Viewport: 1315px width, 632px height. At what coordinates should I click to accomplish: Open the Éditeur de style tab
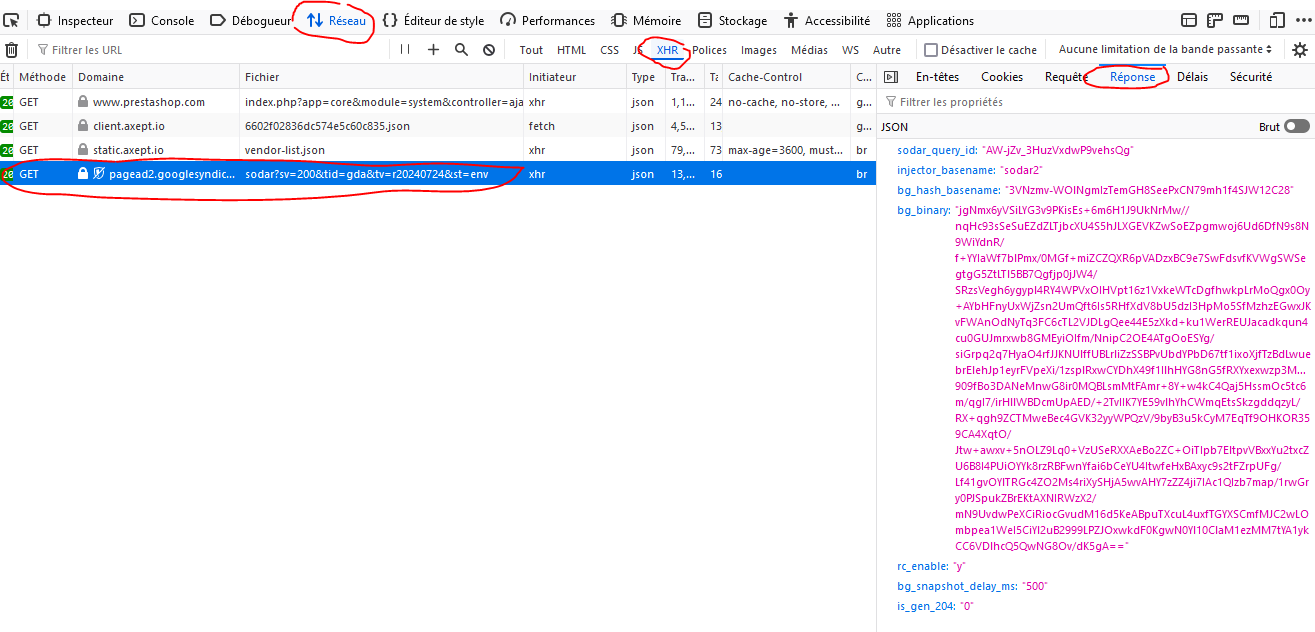(x=433, y=20)
